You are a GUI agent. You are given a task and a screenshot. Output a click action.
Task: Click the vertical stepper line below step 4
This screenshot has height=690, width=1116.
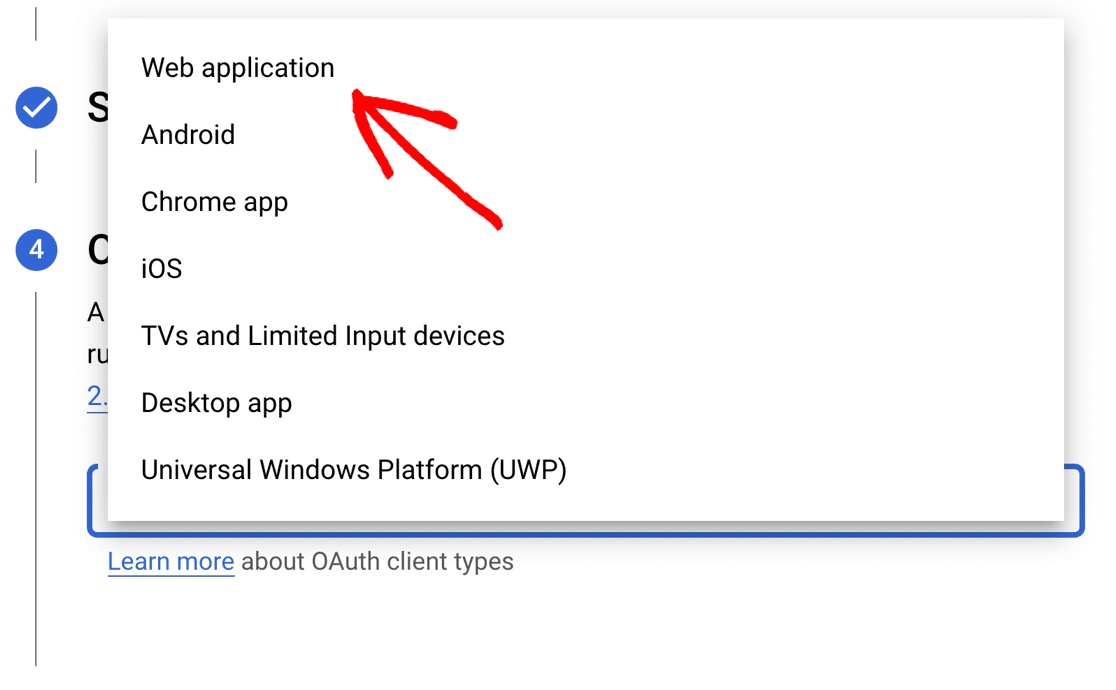(36, 480)
